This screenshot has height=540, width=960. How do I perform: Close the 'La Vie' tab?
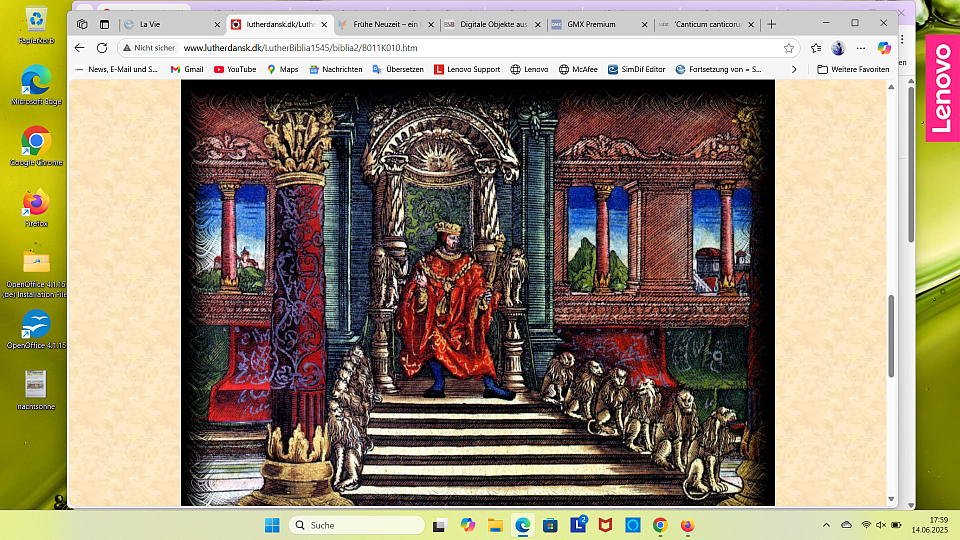click(217, 24)
